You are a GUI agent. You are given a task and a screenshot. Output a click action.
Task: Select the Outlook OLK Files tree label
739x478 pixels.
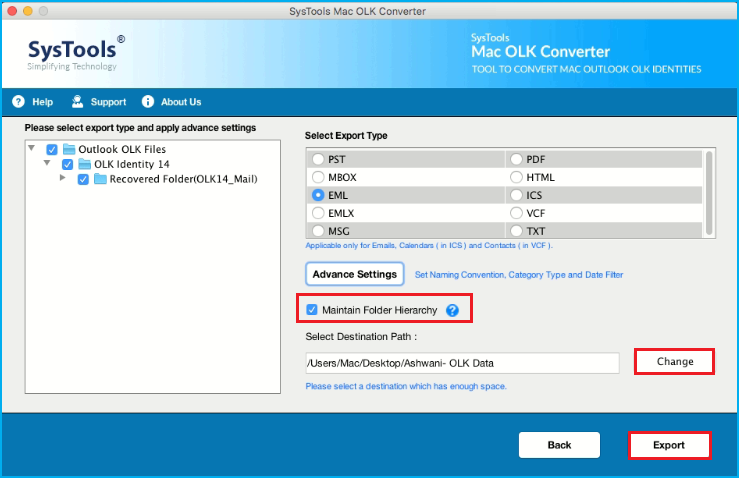pyautogui.click(x=122, y=149)
